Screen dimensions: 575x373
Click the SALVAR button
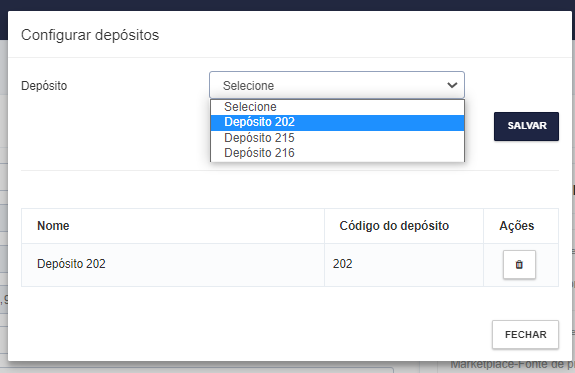tap(526, 126)
